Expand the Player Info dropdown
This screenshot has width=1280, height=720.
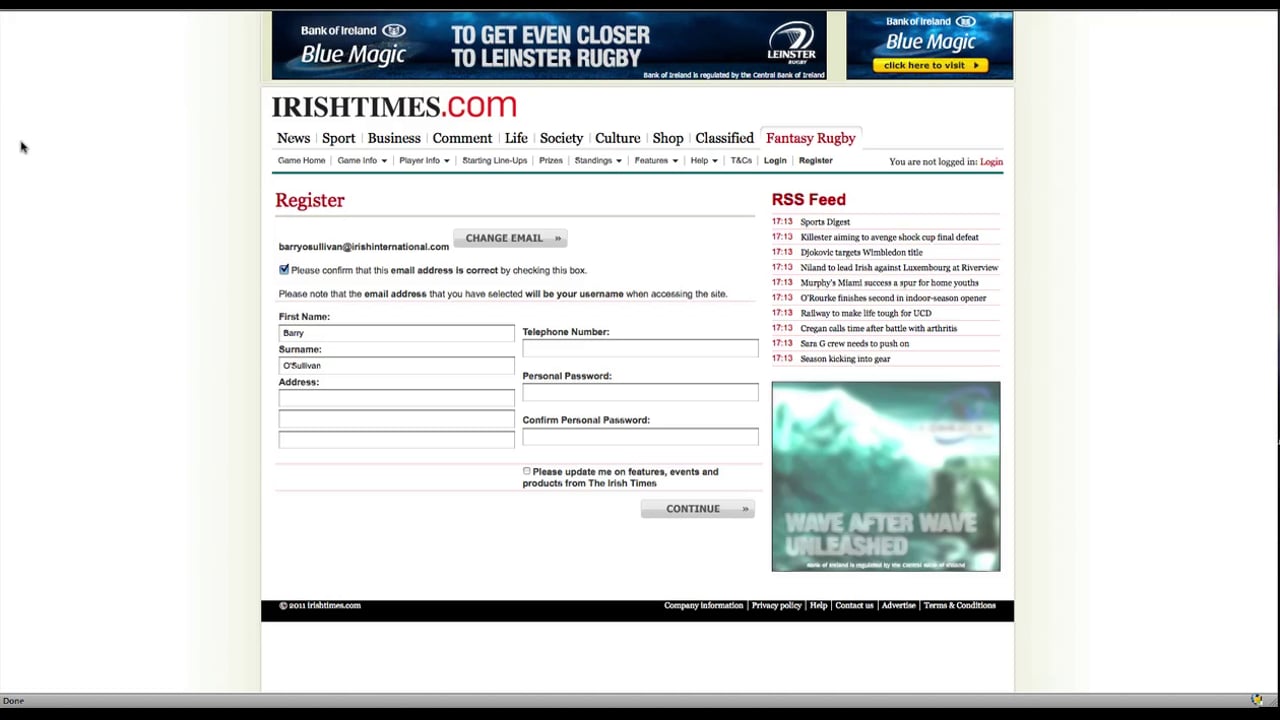click(424, 160)
